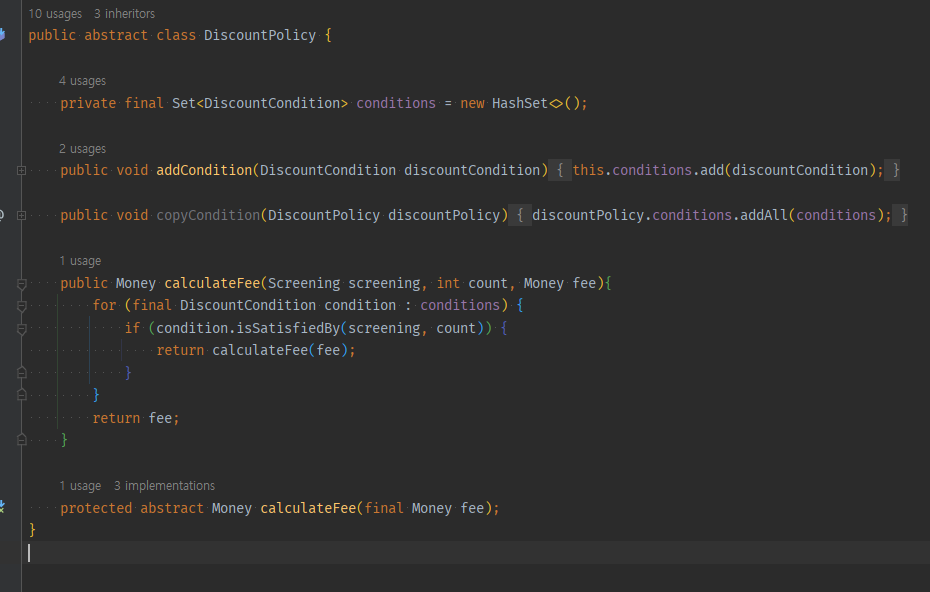The image size is (930, 592).
Task: Click the 'abstract' keyword in class declaration
Action: coord(116,36)
